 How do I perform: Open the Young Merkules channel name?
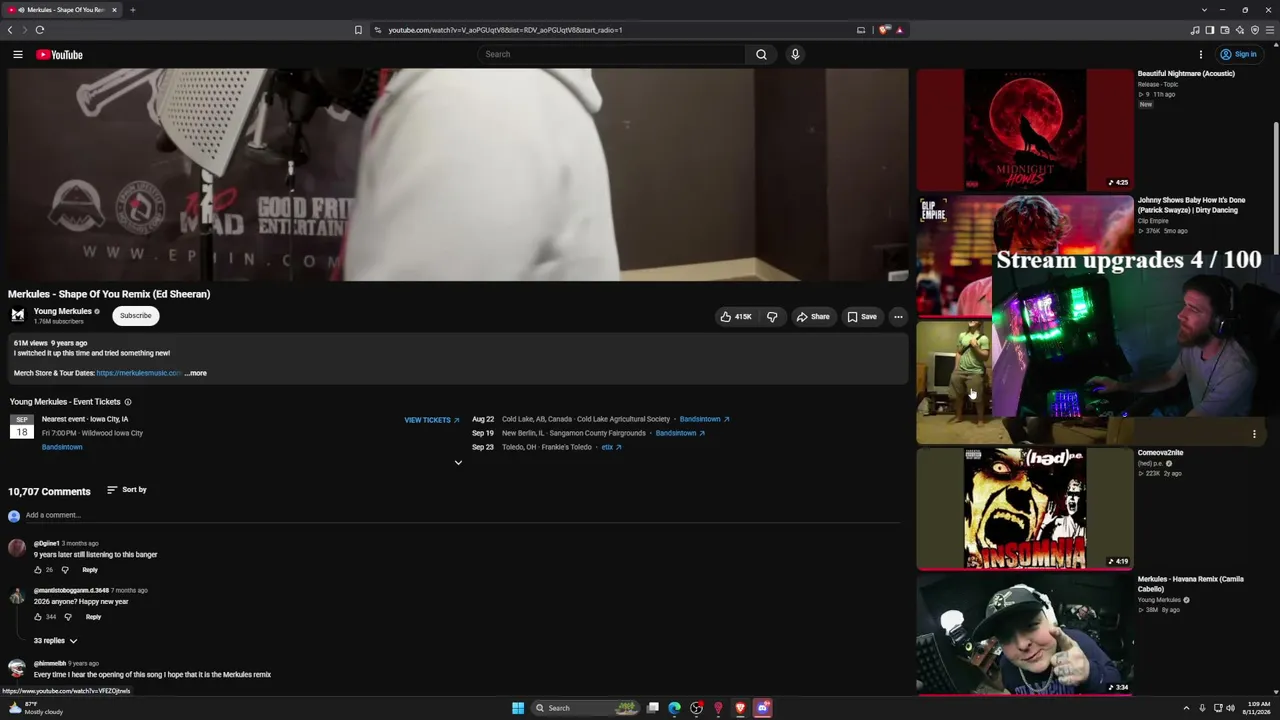[63, 311]
